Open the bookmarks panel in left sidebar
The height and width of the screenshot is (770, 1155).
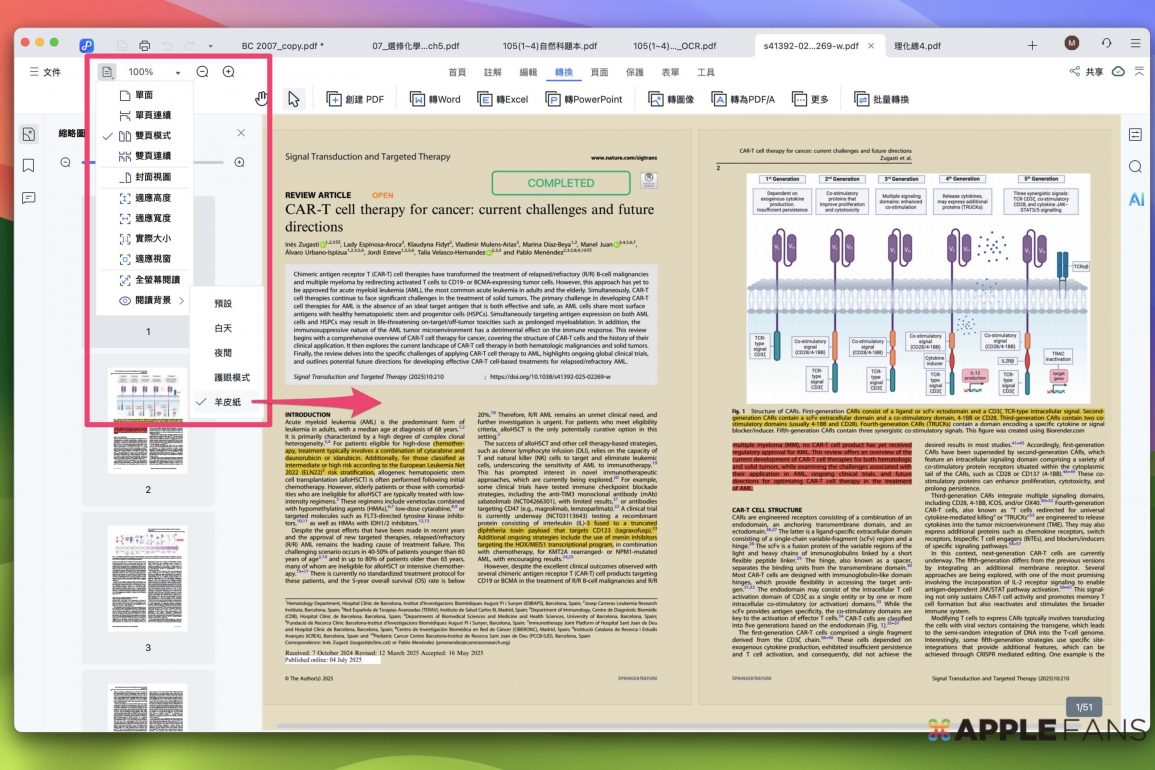point(28,165)
